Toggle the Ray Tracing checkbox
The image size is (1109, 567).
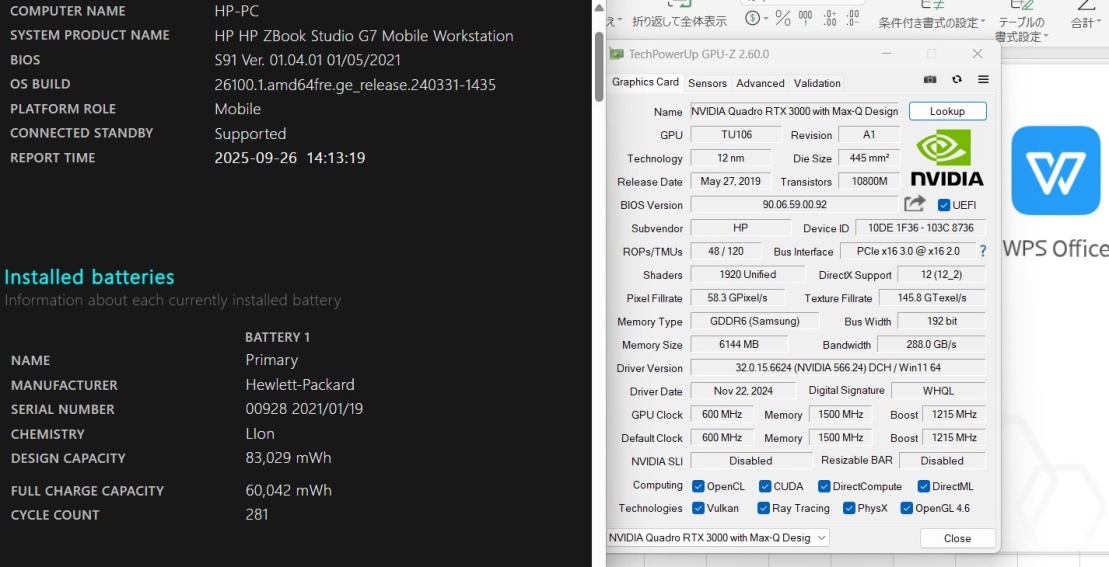(763, 508)
